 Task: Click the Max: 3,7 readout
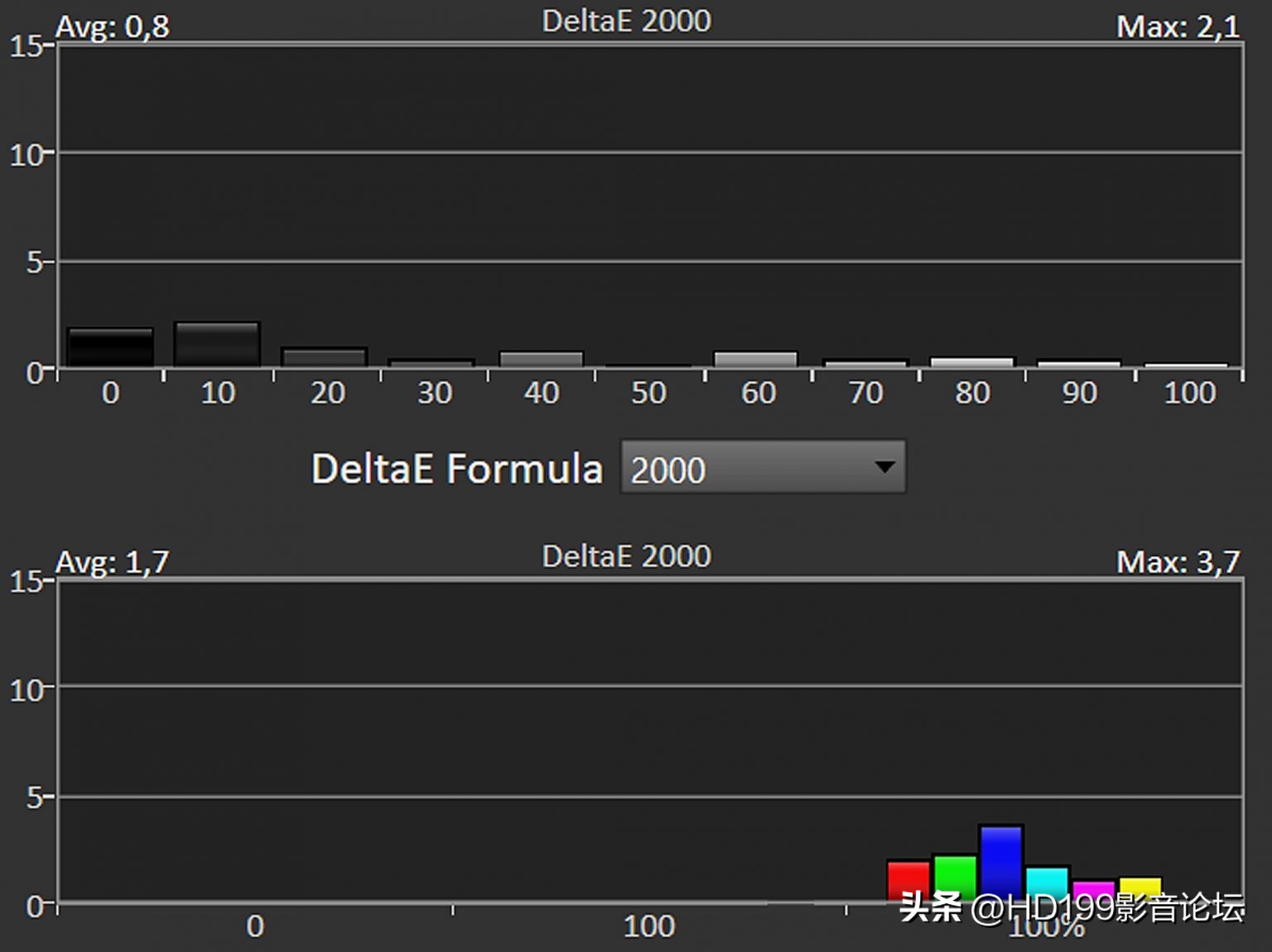pyautogui.click(x=1177, y=562)
